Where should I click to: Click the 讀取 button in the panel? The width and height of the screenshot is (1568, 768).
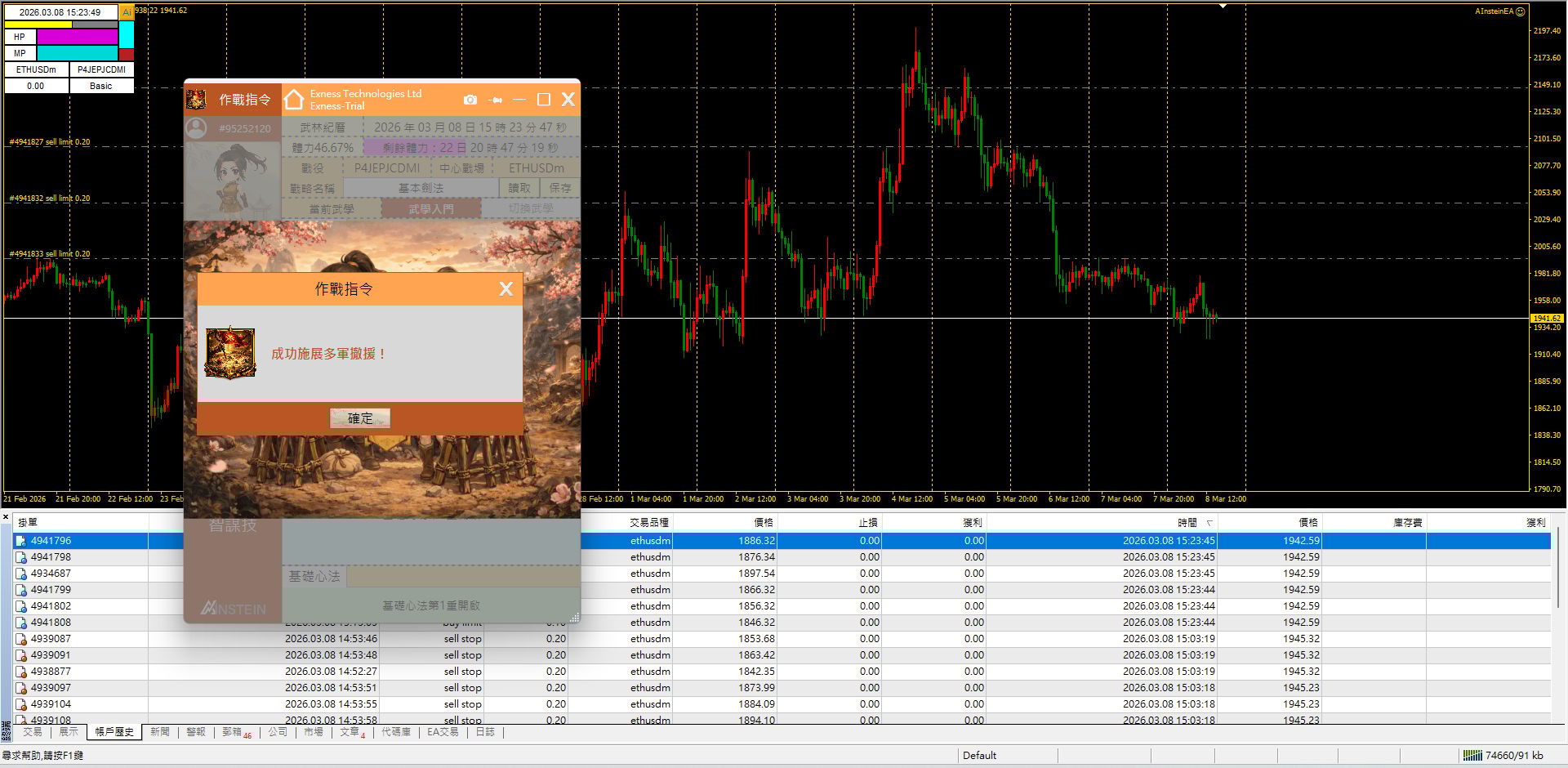tap(519, 188)
